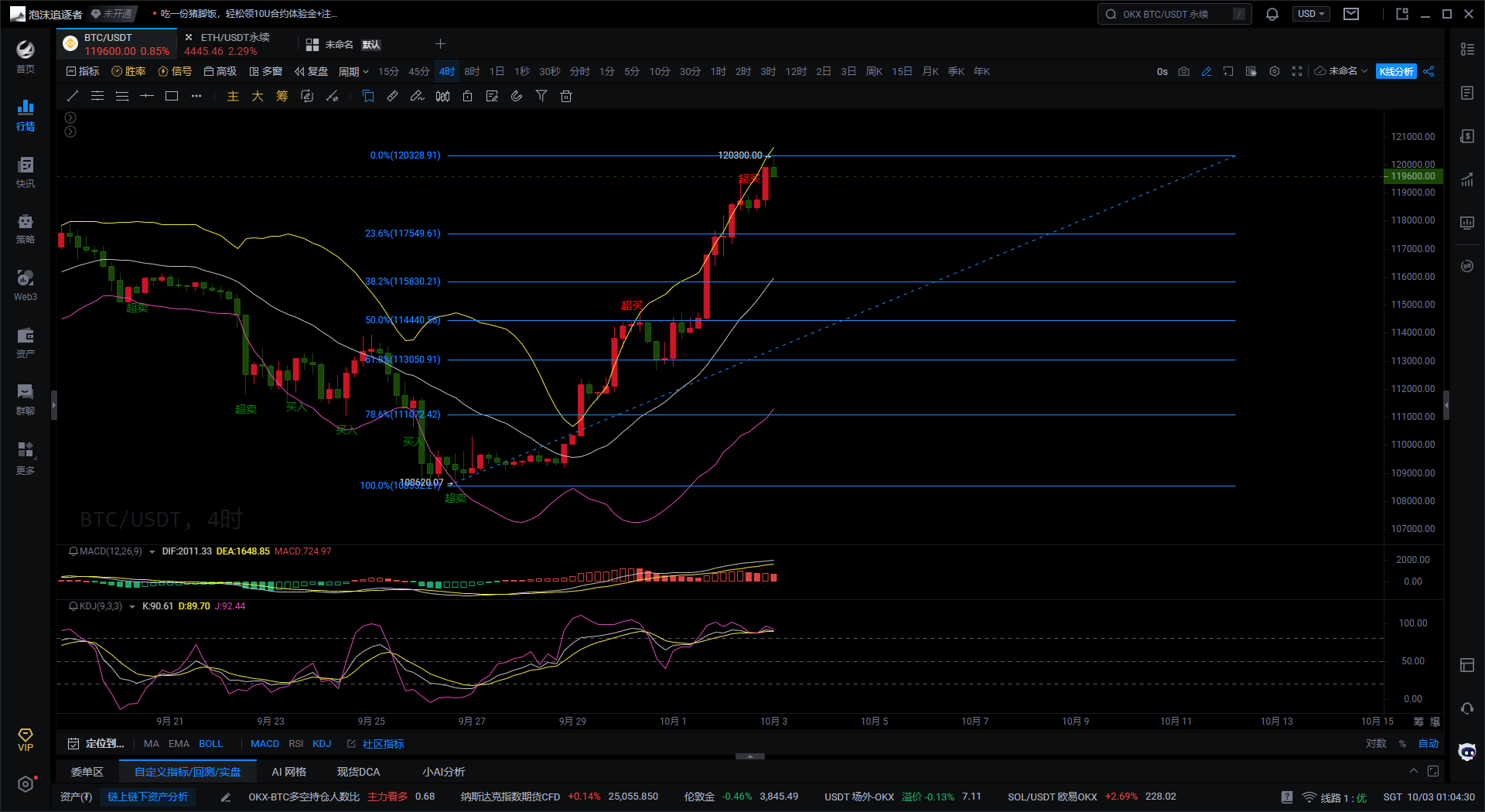1485x812 pixels.
Task: Toggle the RSI indicator on
Action: [x=295, y=743]
